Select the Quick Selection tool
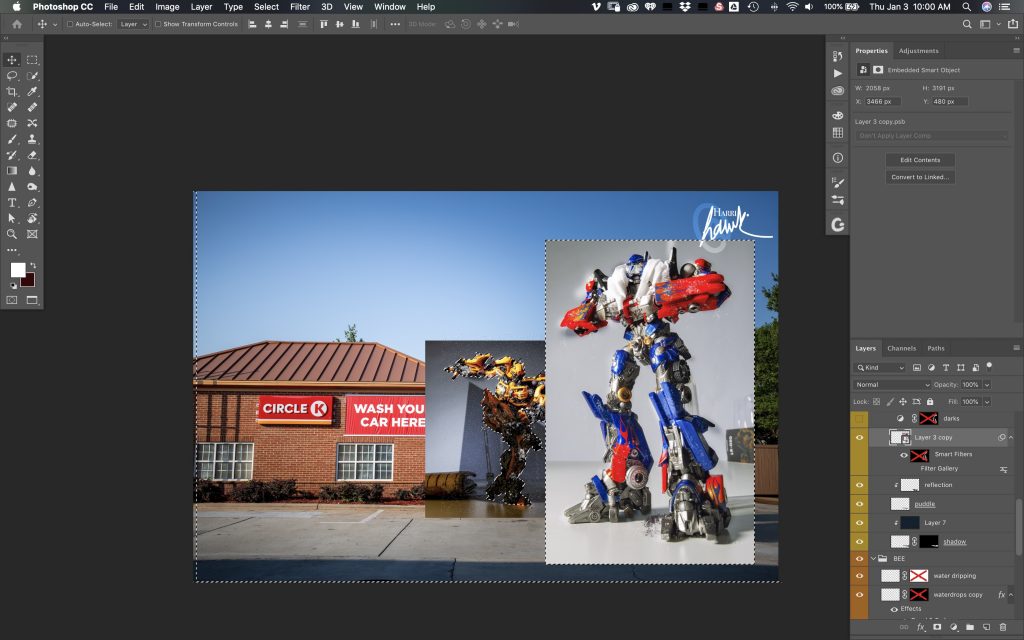 (32, 76)
